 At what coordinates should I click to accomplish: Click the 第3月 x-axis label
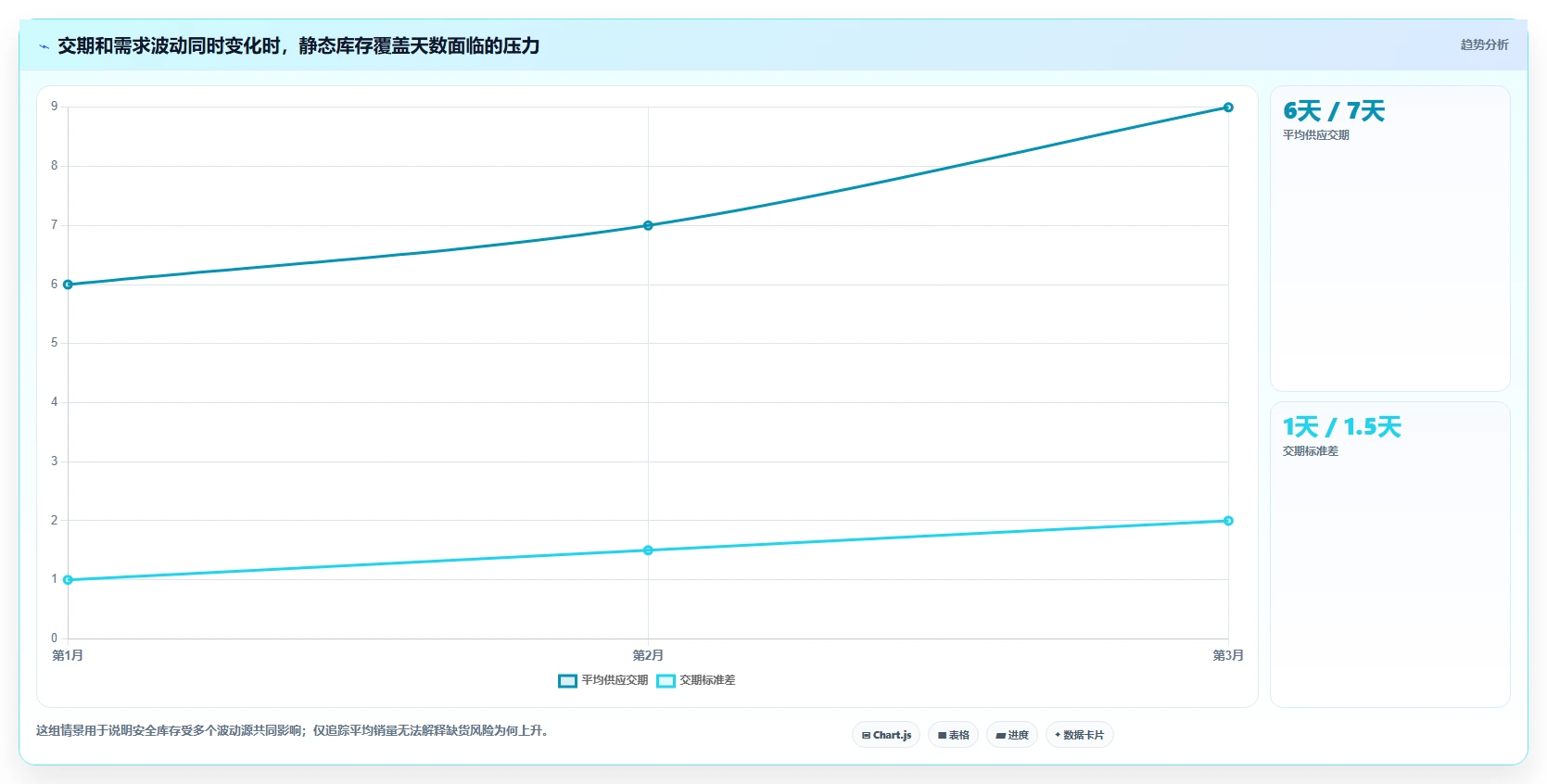[x=1228, y=655]
